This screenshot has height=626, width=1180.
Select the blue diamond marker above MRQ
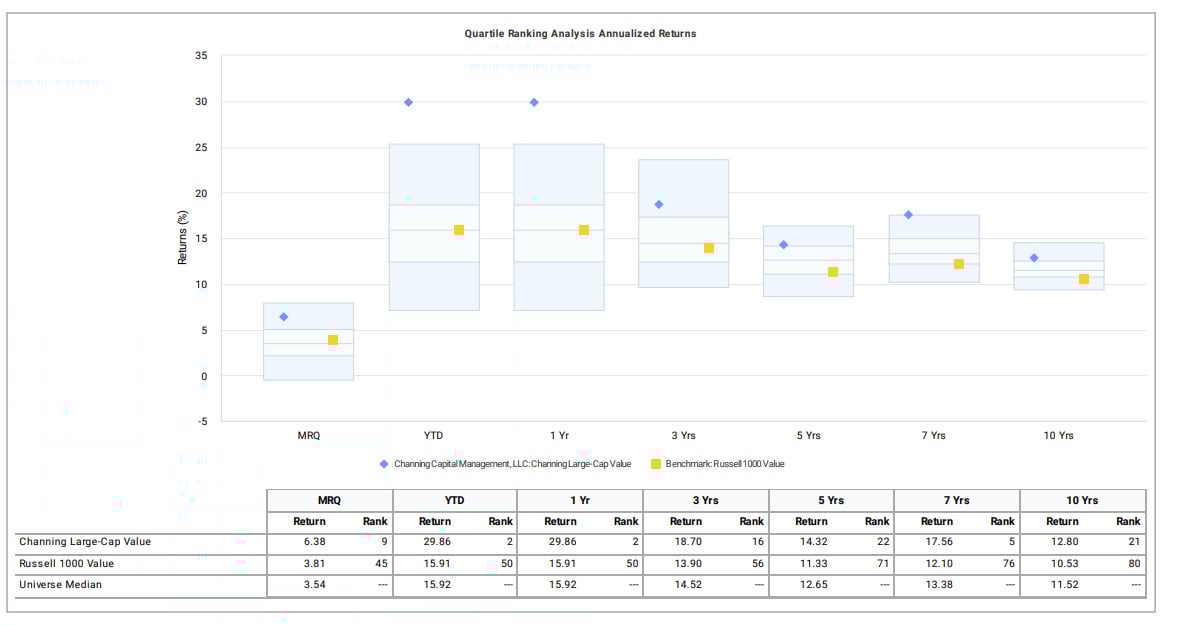[283, 315]
